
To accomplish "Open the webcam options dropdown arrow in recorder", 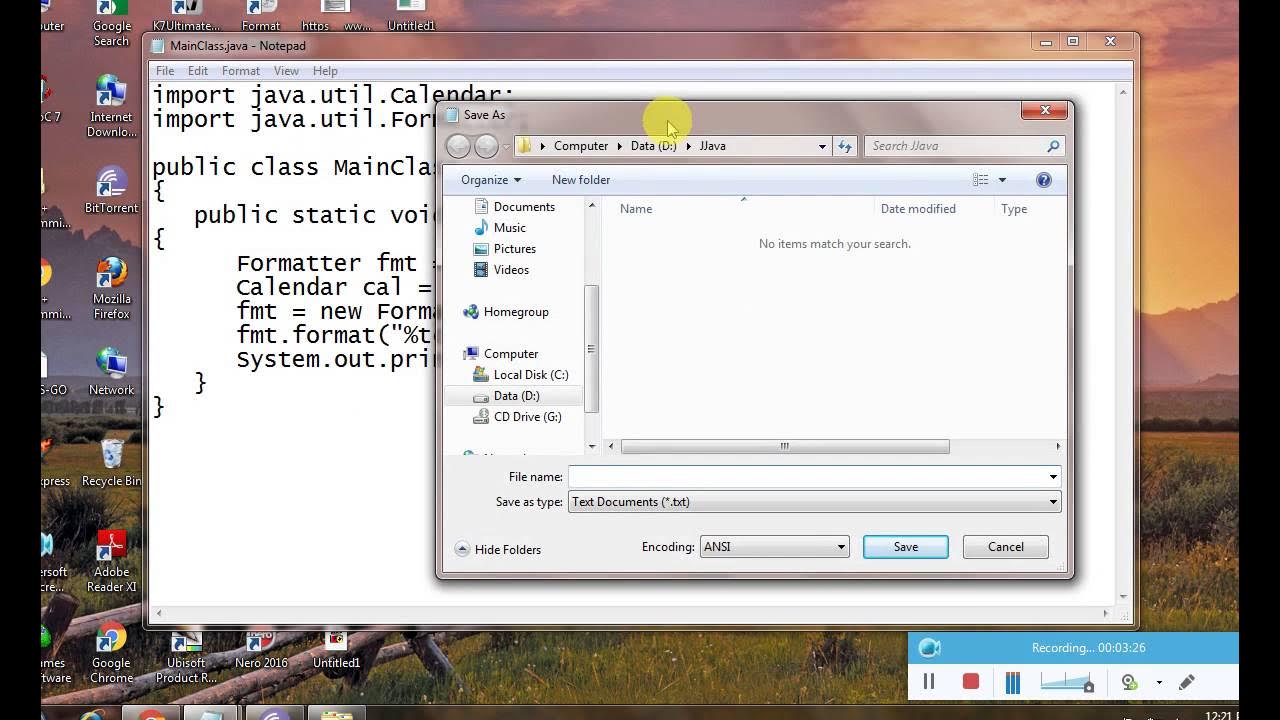I will tap(1159, 683).
